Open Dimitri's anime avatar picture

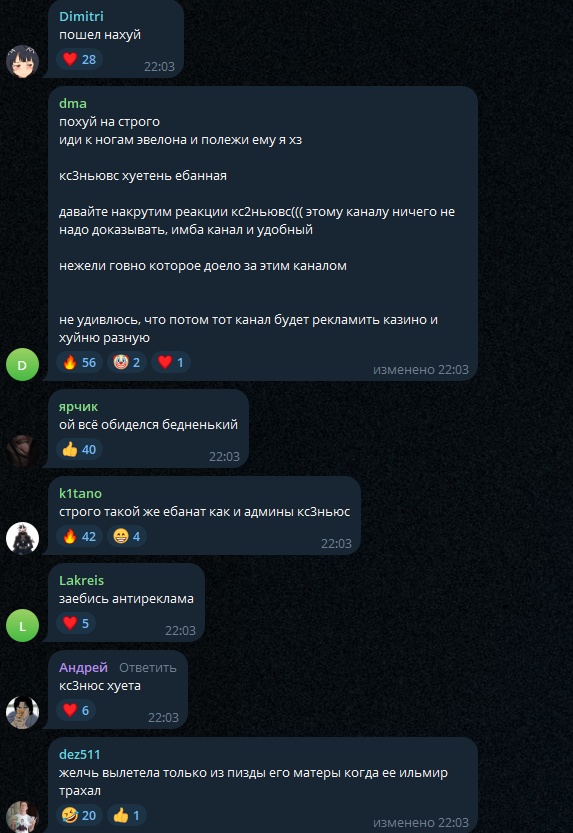[22, 61]
